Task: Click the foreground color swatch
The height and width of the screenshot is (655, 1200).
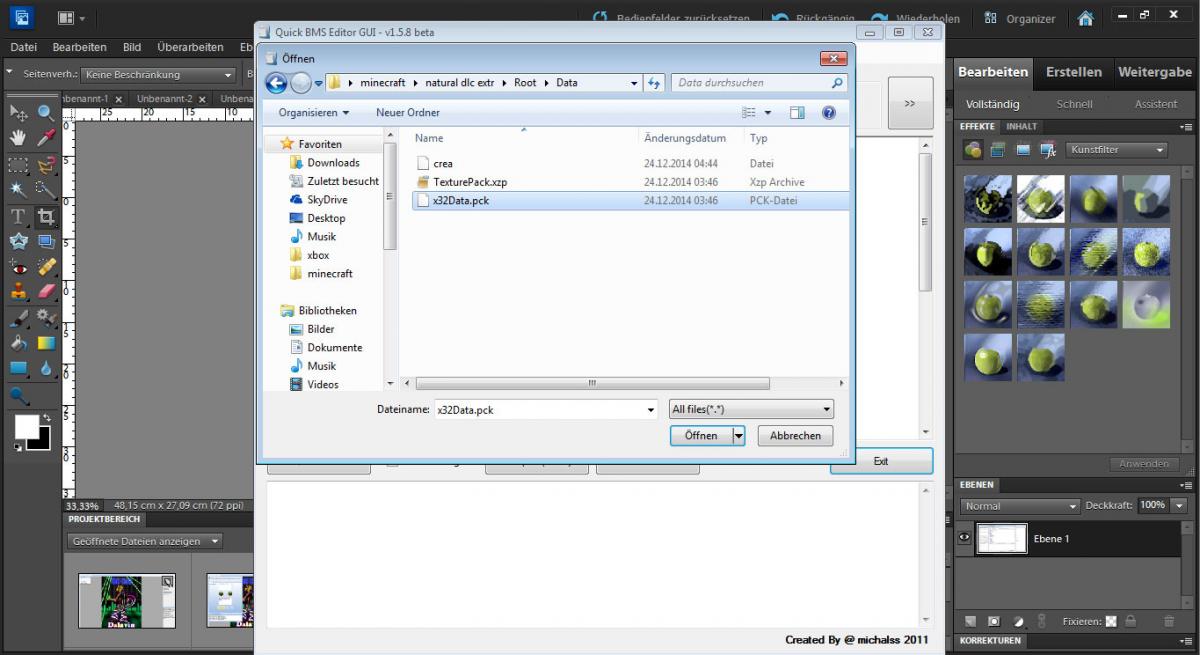Action: (26, 426)
